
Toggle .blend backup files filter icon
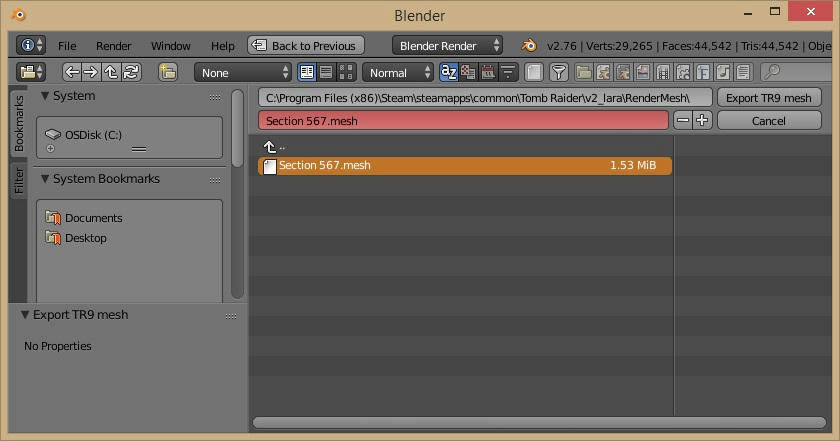pyautogui.click(x=624, y=72)
